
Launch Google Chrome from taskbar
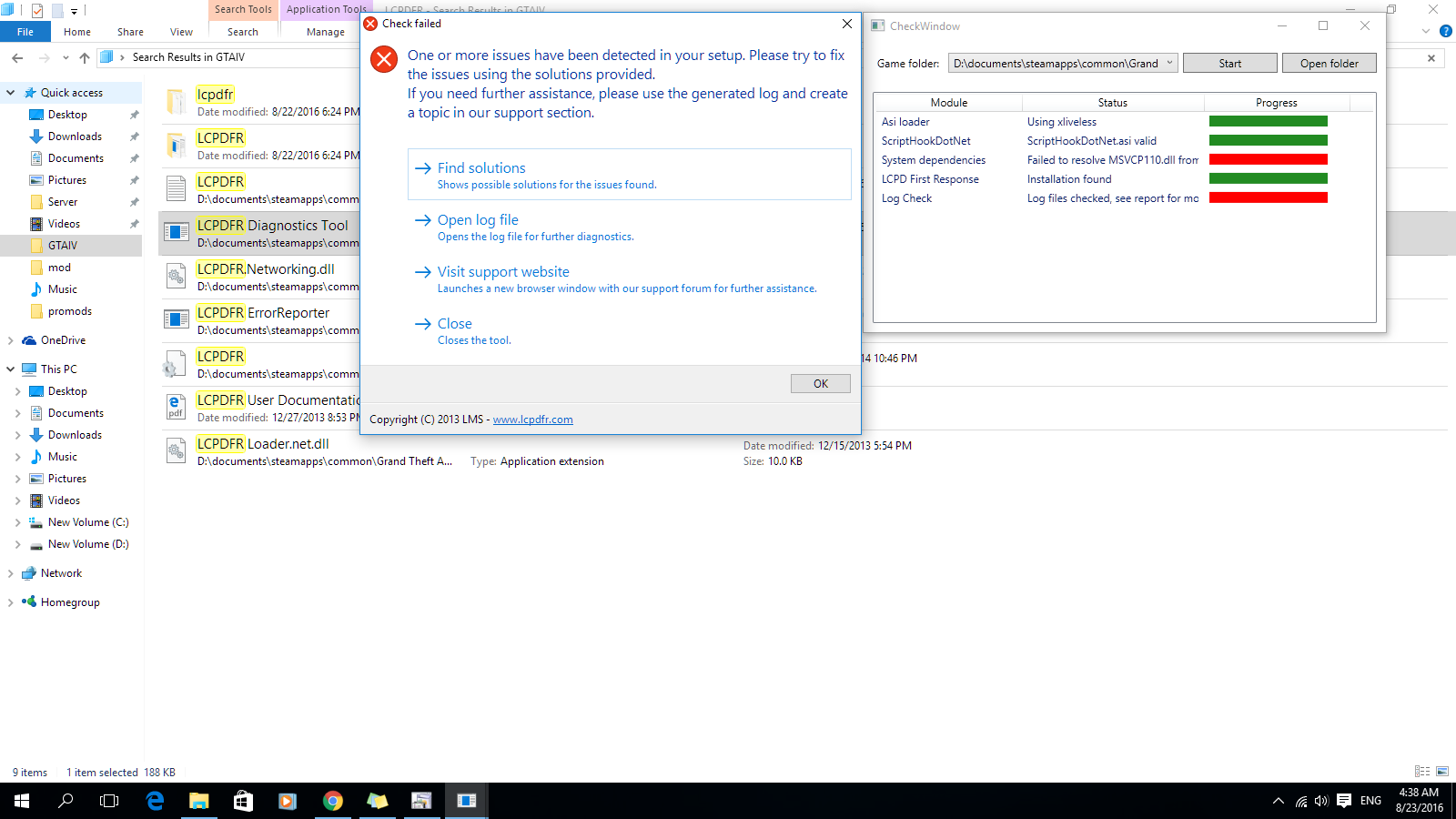point(332,801)
